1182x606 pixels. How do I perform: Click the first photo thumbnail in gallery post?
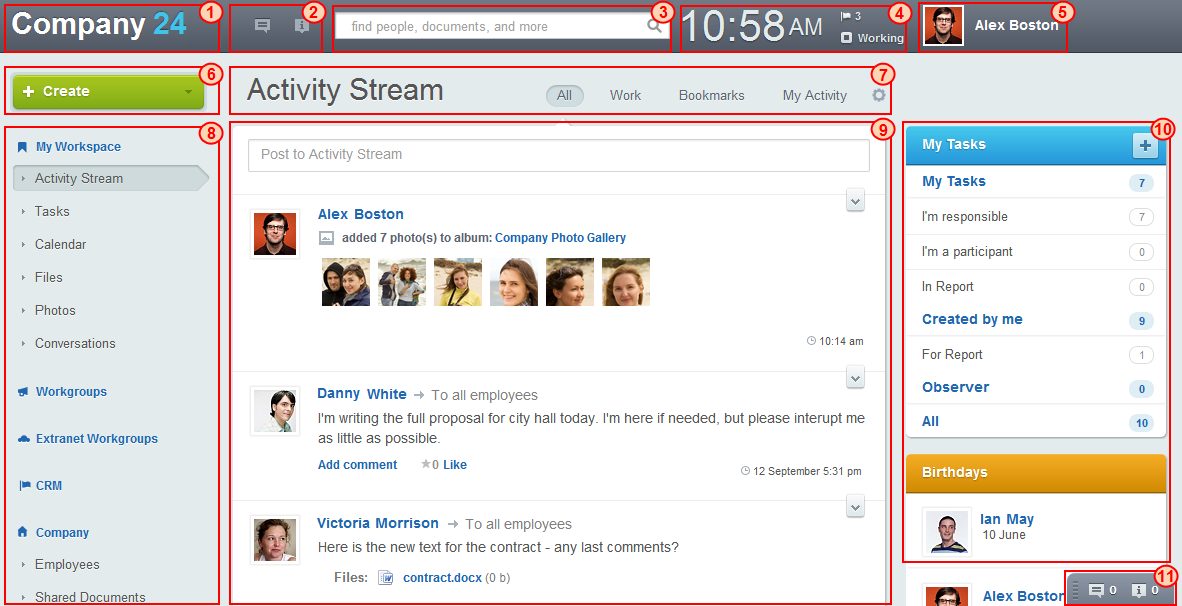346,282
